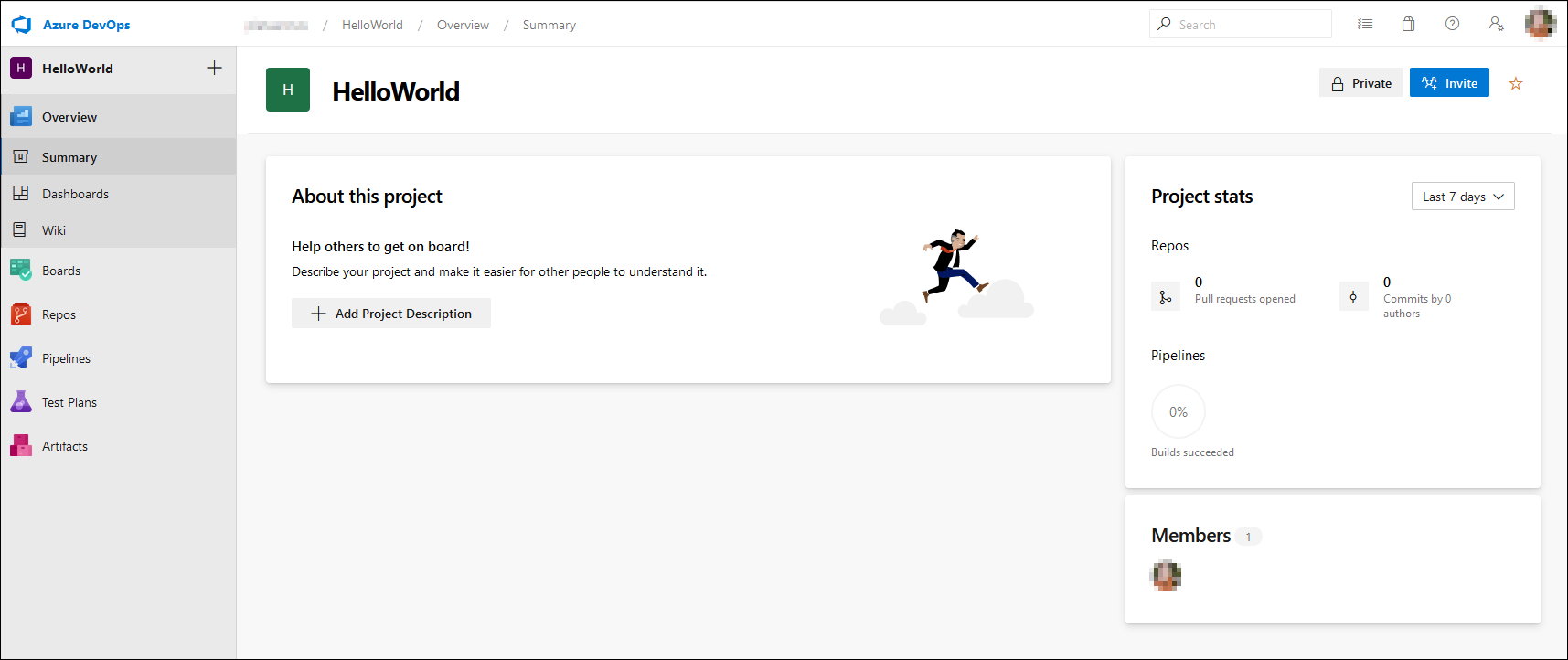This screenshot has height=660, width=1568.
Task: Open the User settings icon
Action: 1497,24
